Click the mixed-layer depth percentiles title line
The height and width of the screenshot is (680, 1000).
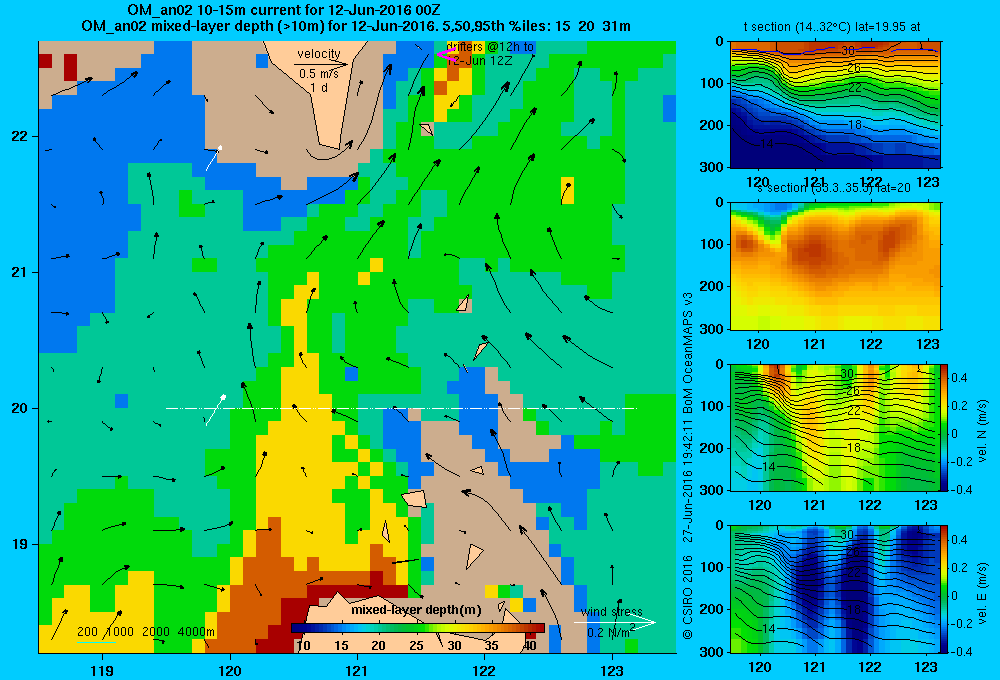356,26
